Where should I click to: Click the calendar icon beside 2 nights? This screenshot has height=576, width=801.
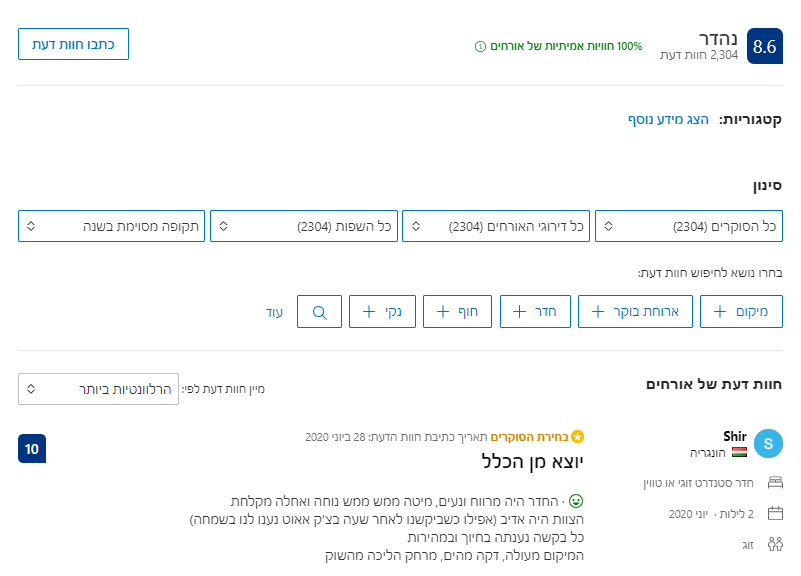click(774, 514)
